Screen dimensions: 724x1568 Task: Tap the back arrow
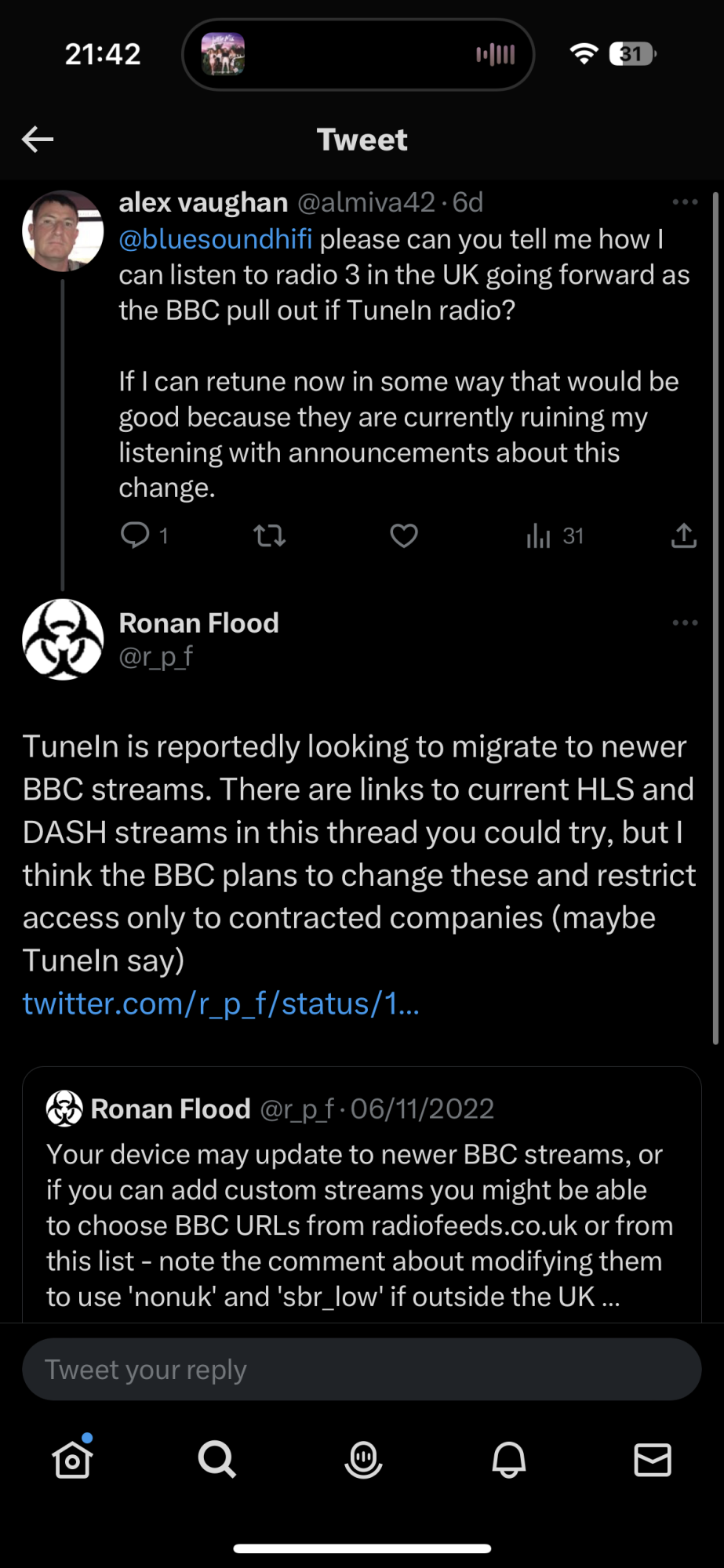(x=38, y=140)
